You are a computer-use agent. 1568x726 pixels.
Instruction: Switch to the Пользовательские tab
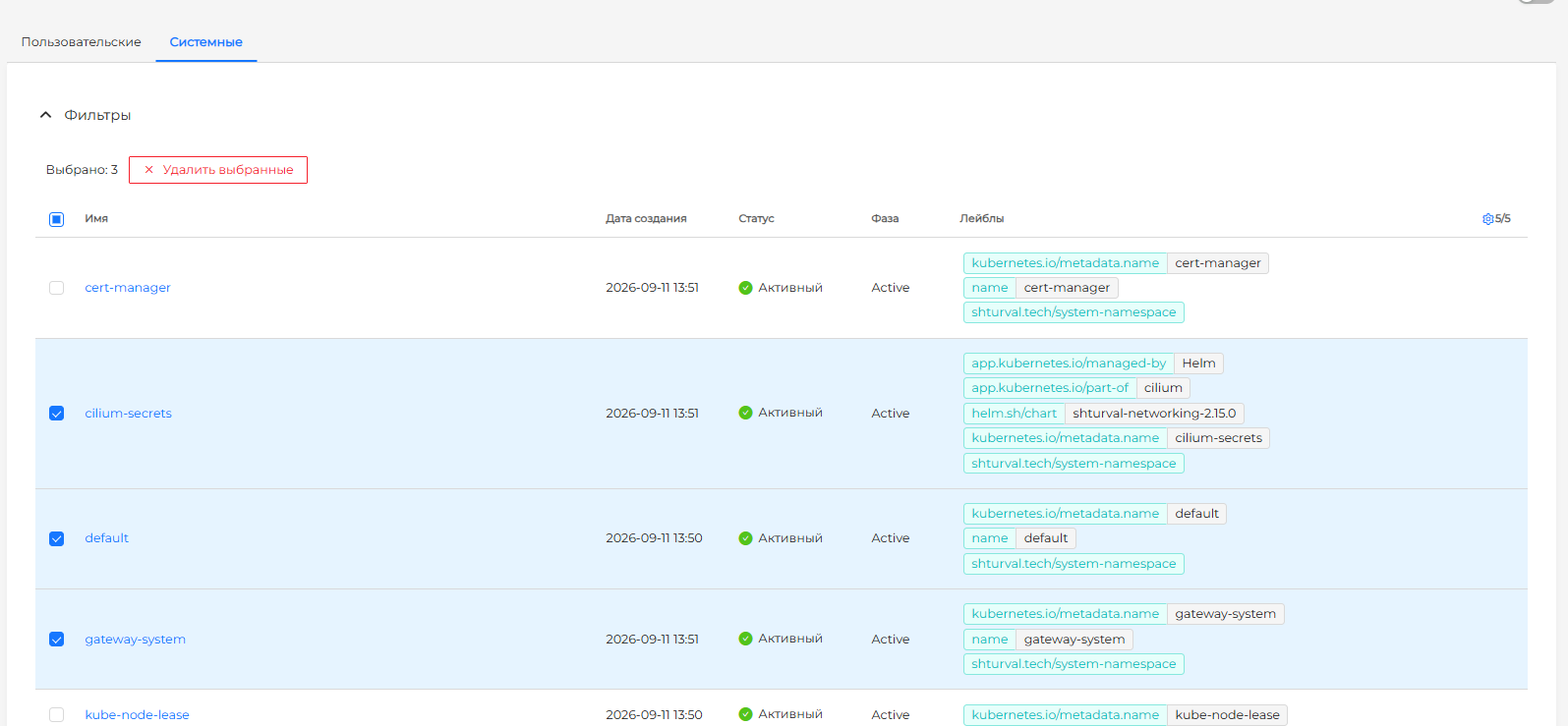(82, 42)
